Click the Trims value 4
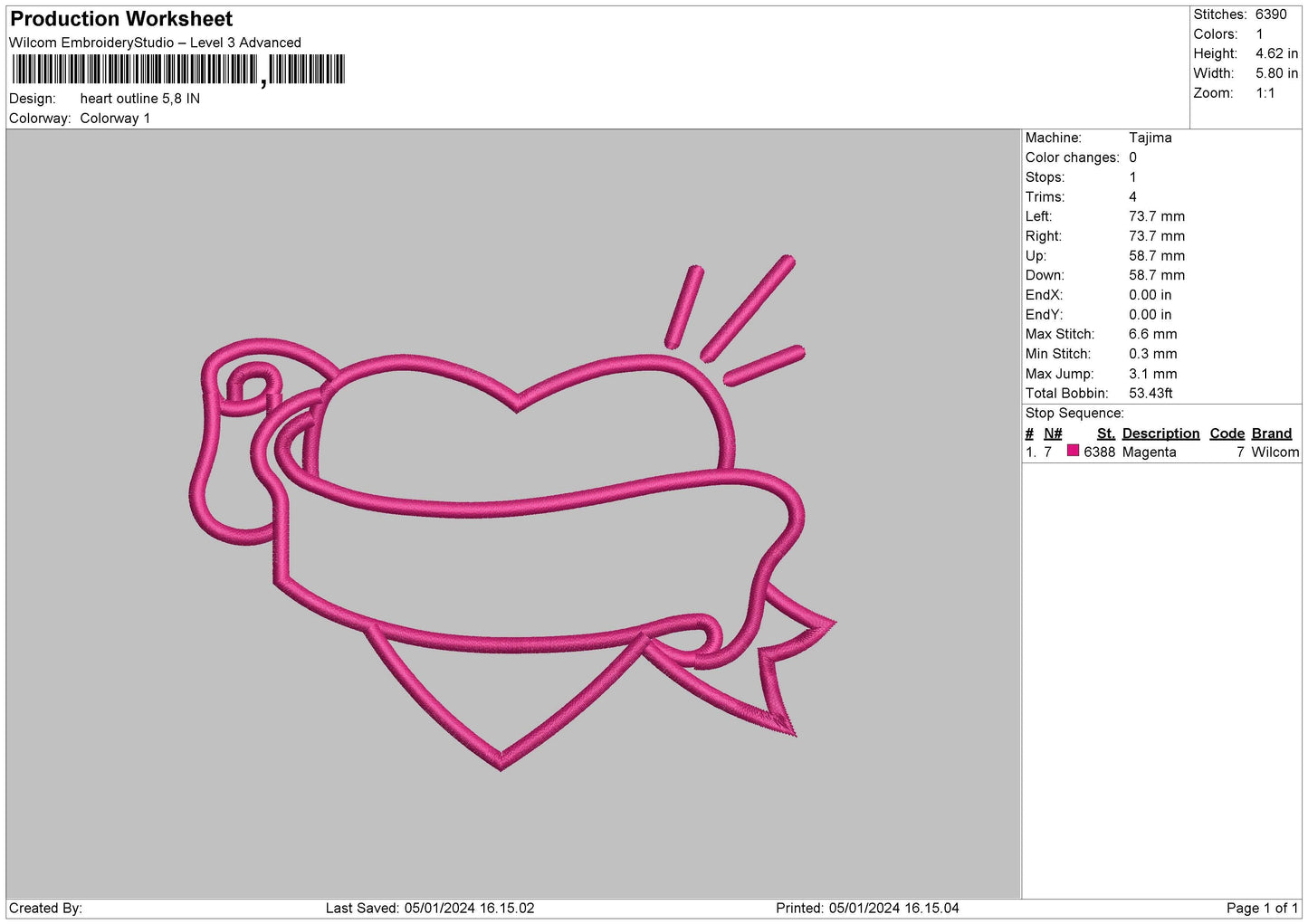The height and width of the screenshot is (924, 1308). pos(1132,197)
